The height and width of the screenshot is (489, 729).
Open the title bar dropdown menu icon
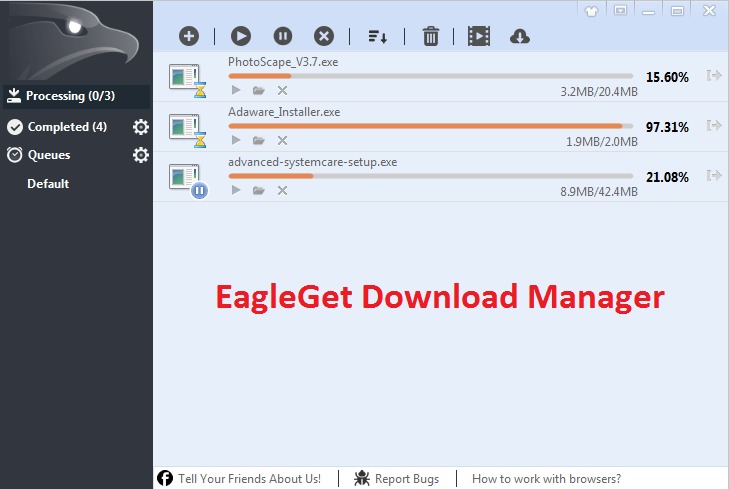[620, 10]
